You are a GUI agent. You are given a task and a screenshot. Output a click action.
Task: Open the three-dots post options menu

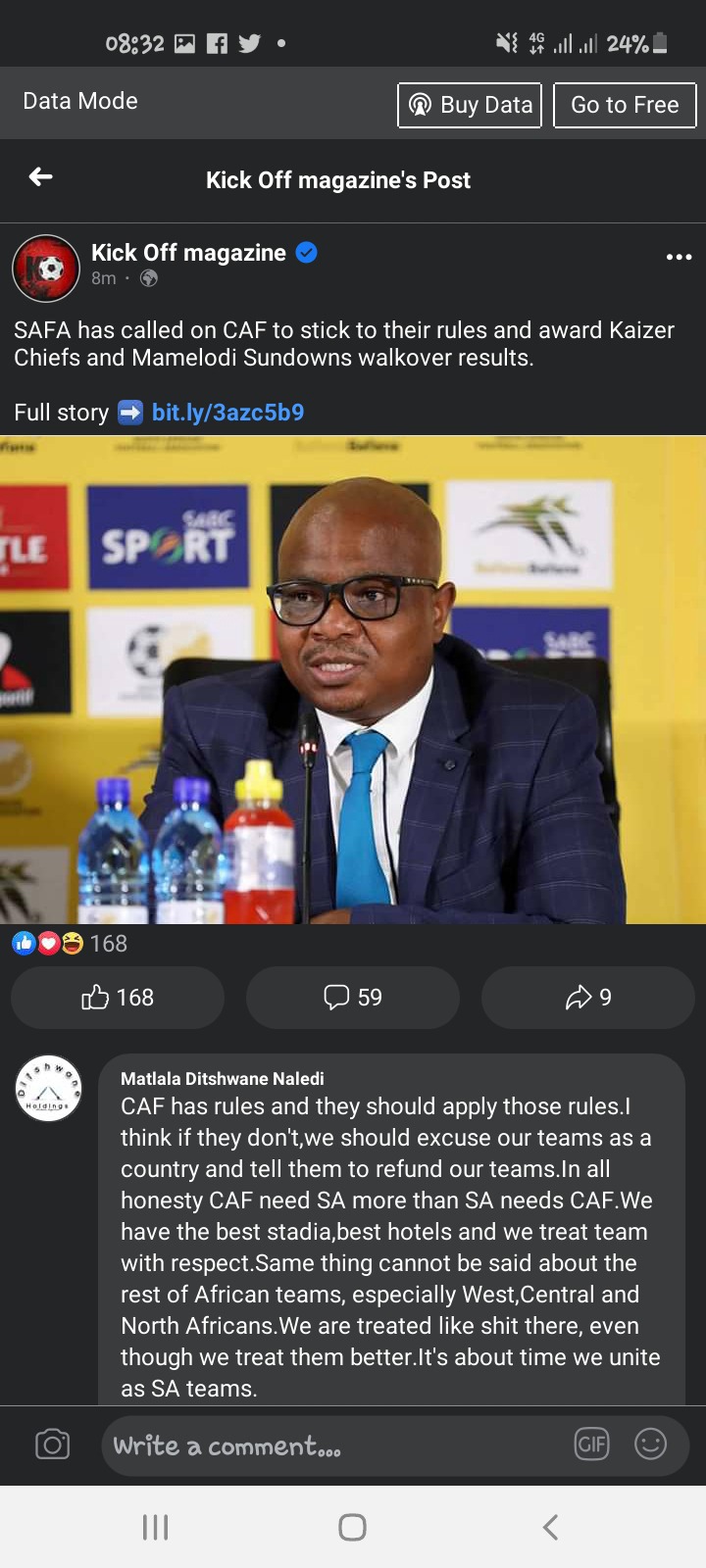(x=679, y=257)
